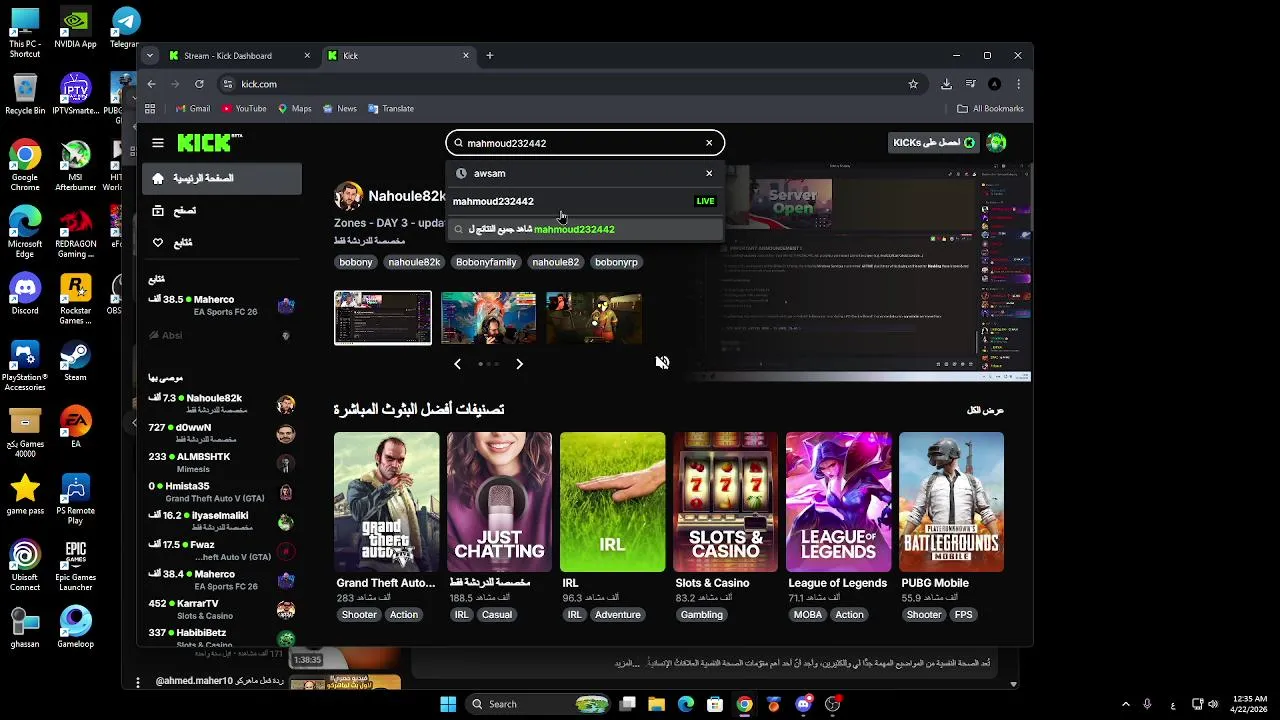Click the Bobonyfamily tag
Viewport: 1280px width, 720px height.
[x=486, y=262]
